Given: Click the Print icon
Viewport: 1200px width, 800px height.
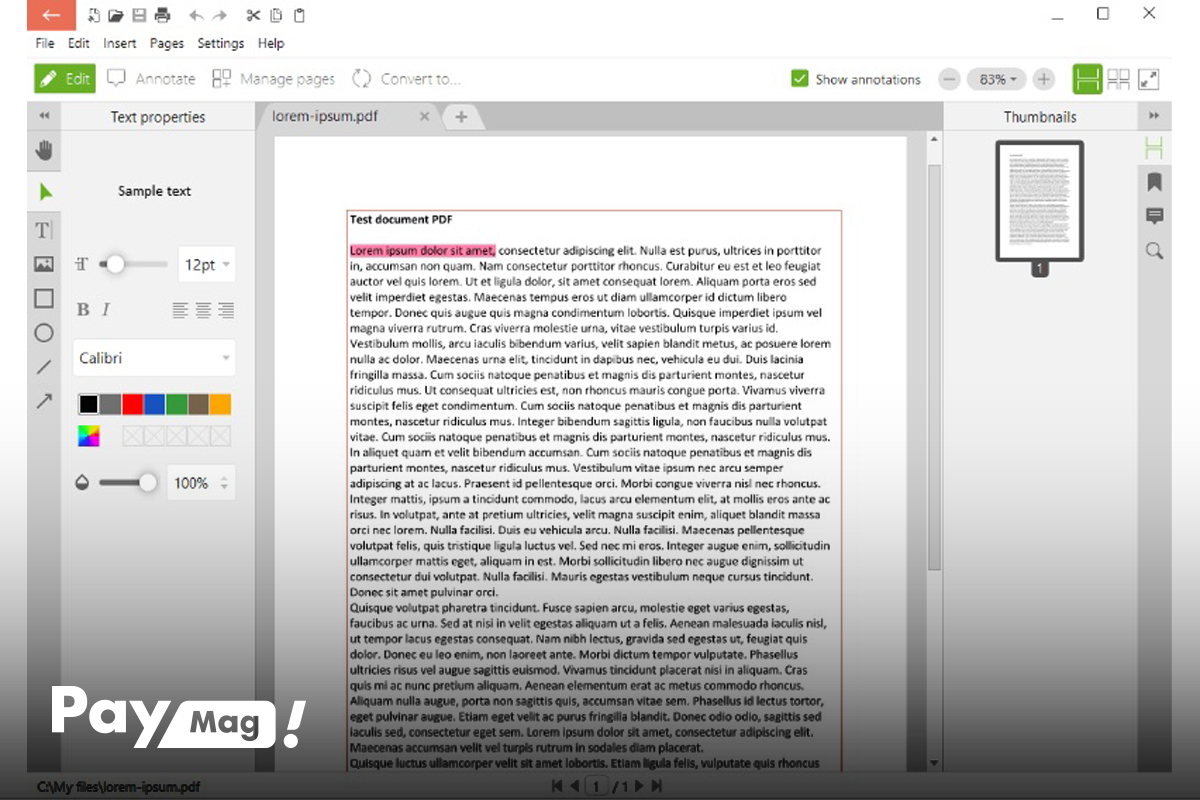Looking at the screenshot, I should coord(164,15).
